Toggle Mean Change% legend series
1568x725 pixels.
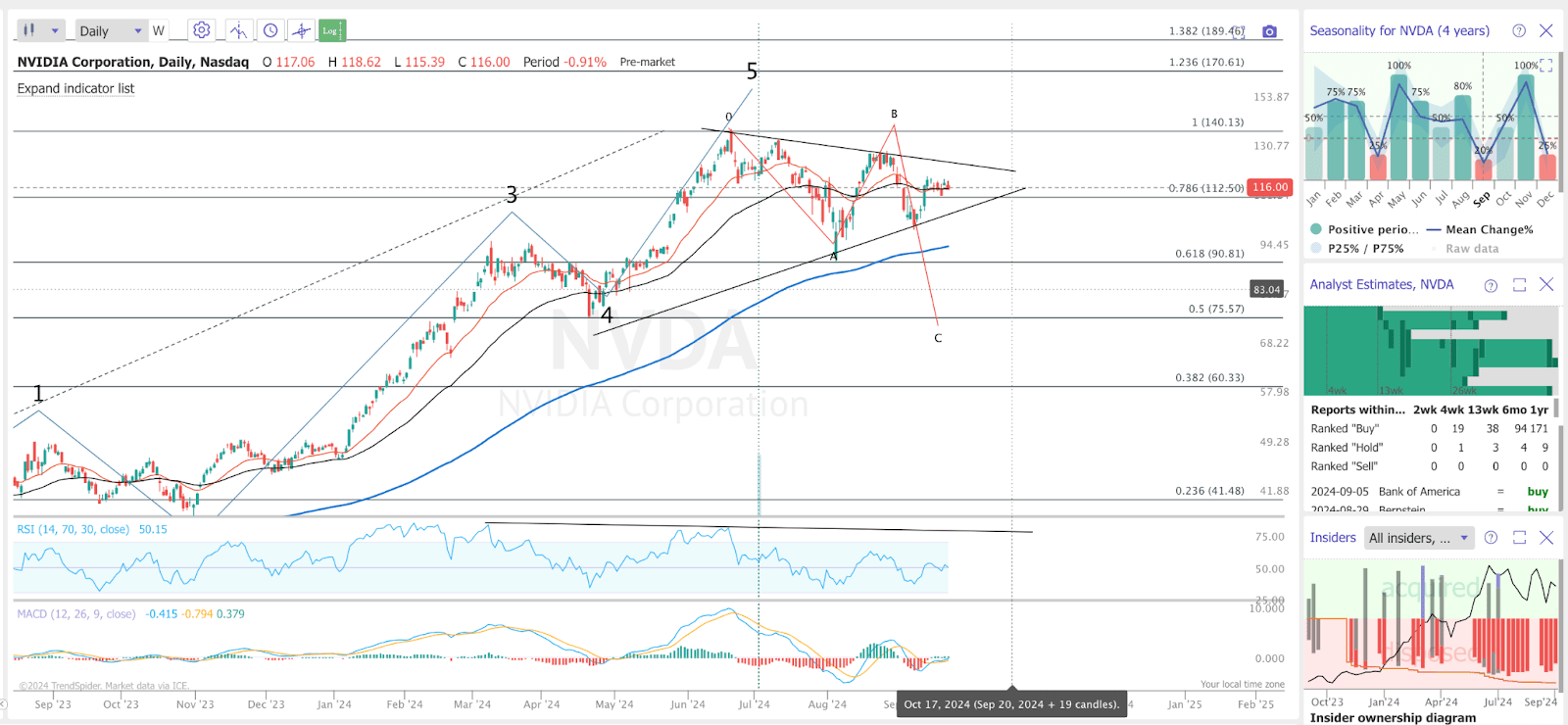point(1481,229)
